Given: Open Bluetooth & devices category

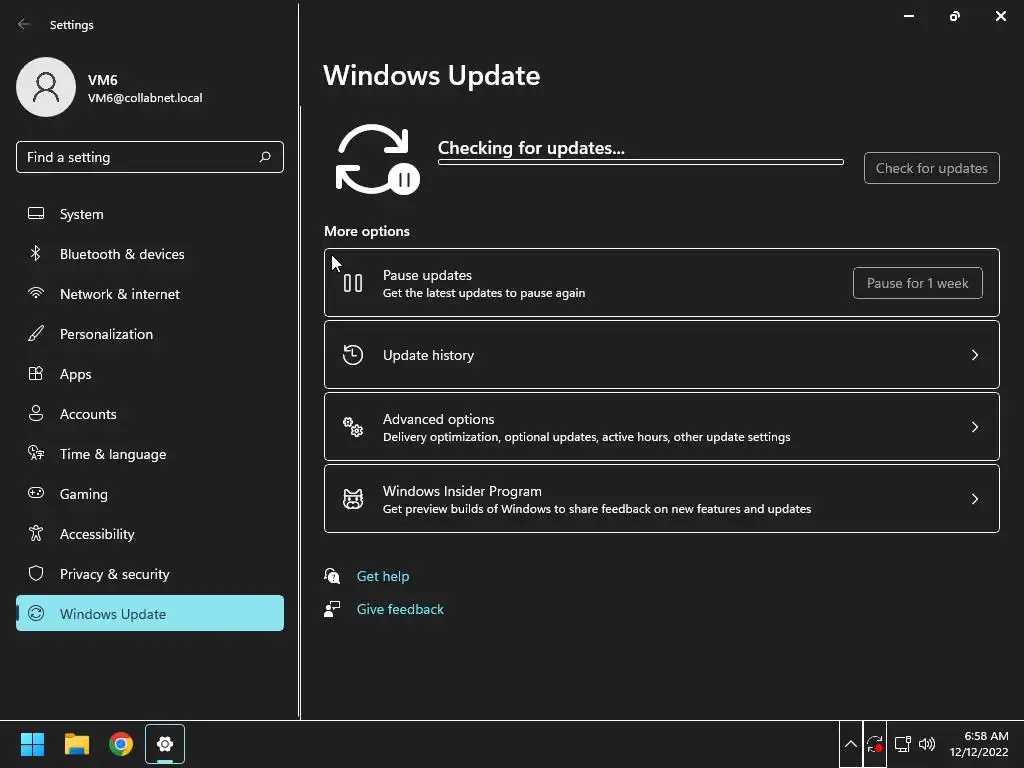Looking at the screenshot, I should [150, 253].
